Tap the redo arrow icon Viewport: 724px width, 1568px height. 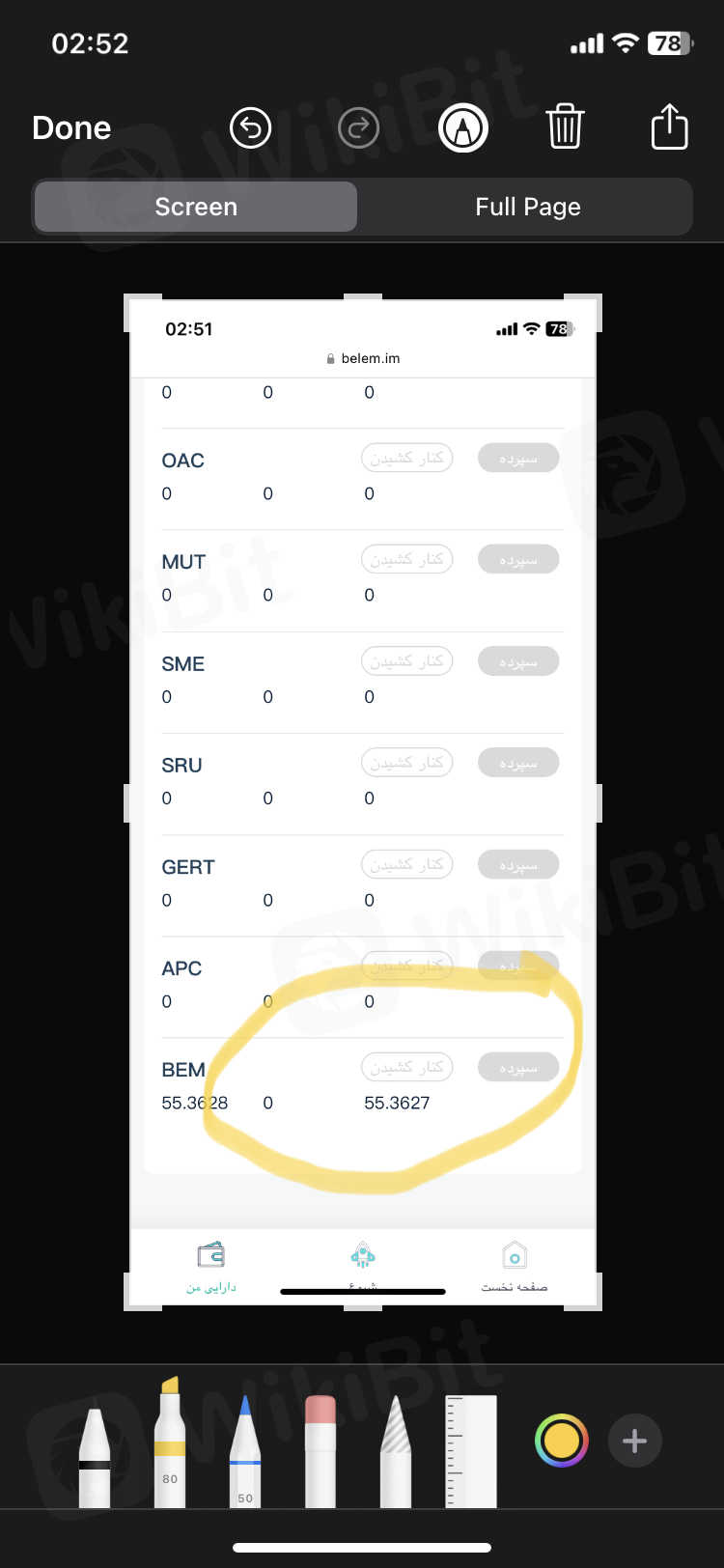point(358,128)
